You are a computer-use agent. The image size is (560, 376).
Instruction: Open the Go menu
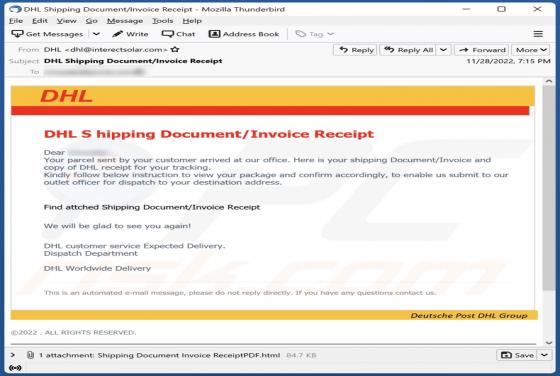(x=91, y=21)
